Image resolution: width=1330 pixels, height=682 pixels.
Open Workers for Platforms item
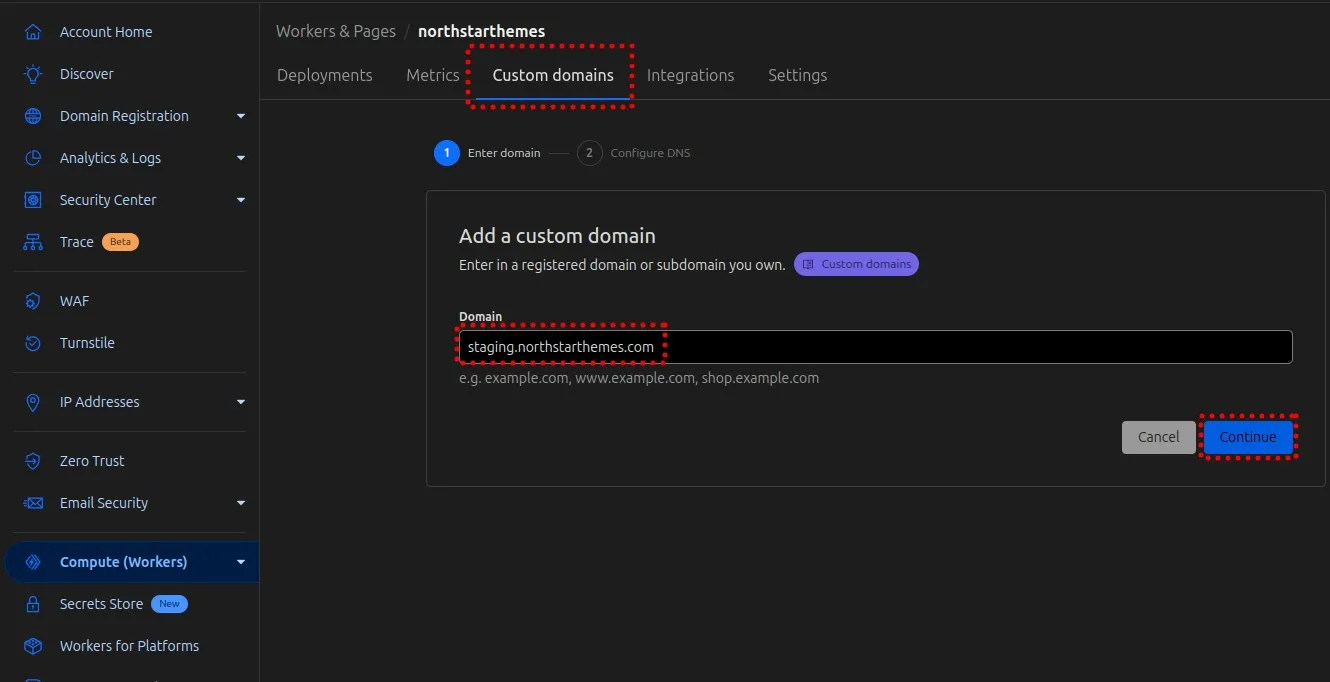(130, 646)
